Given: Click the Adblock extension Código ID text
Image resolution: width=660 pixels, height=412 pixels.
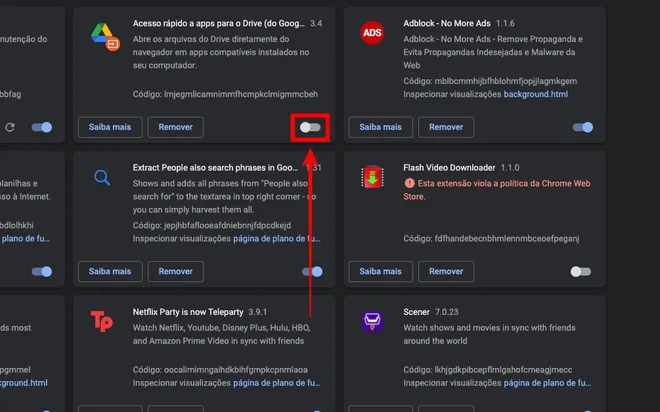Looking at the screenshot, I should click(490, 81).
